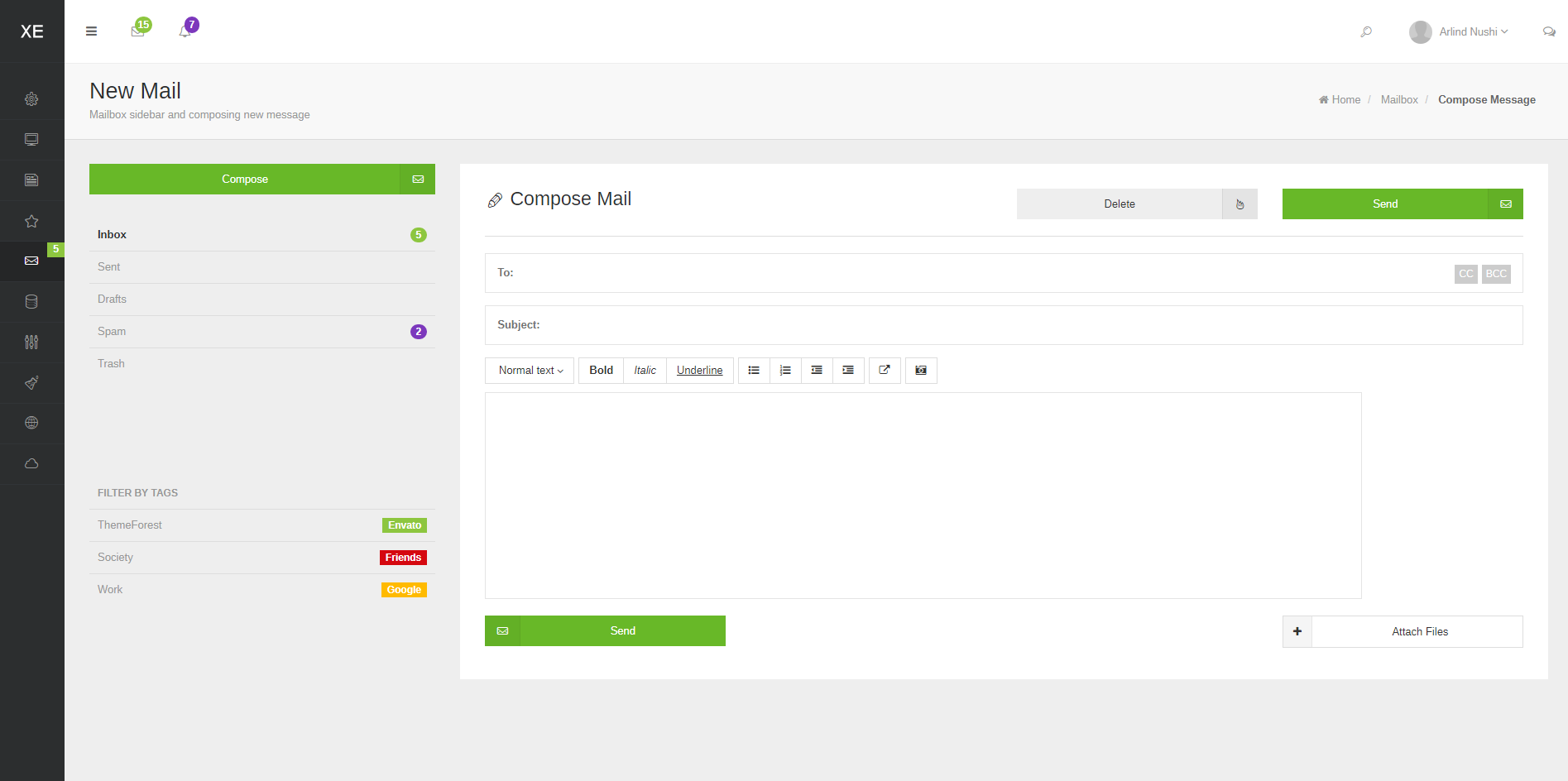This screenshot has height=781, width=1568.
Task: Insert unordered bullet list in editor
Action: (754, 371)
